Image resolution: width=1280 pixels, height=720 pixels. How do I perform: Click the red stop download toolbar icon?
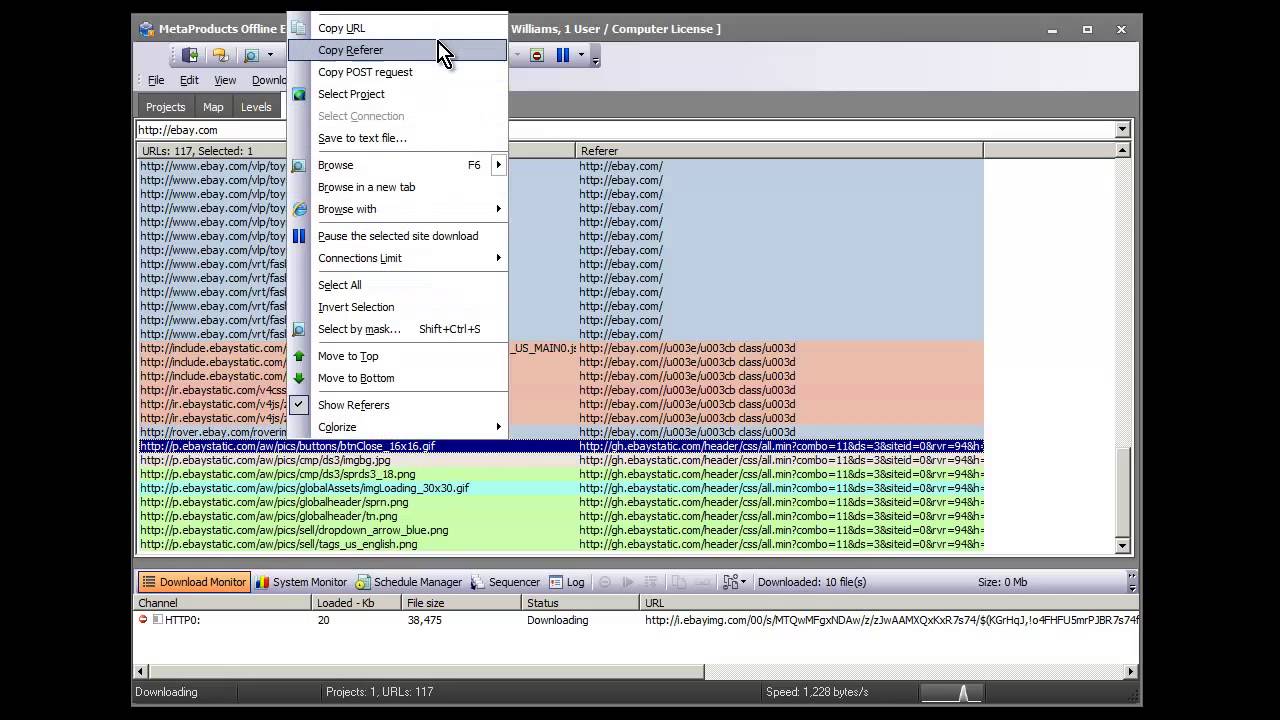(537, 55)
